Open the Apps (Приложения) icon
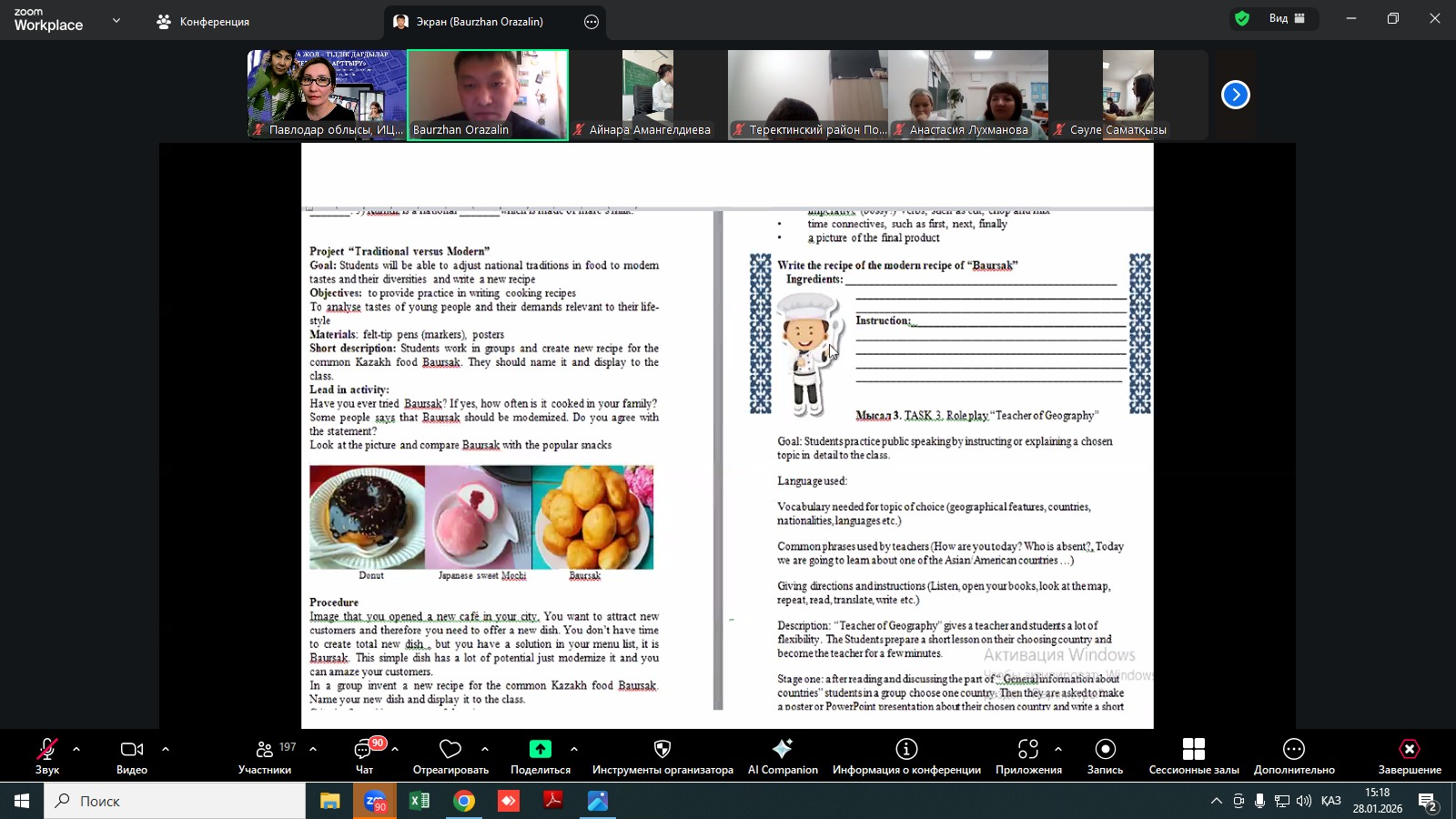This screenshot has height=819, width=1456. (x=1028, y=749)
